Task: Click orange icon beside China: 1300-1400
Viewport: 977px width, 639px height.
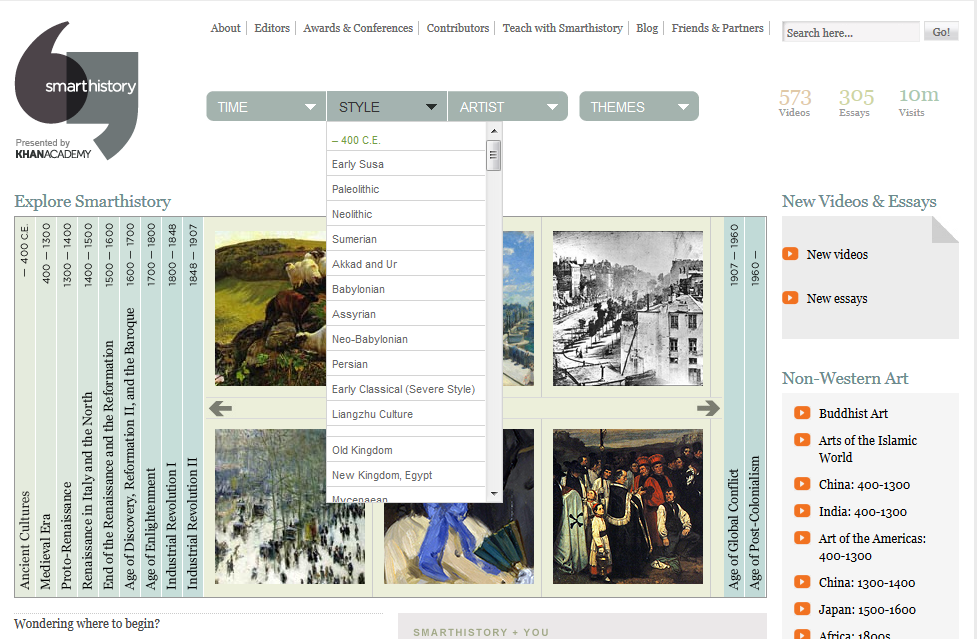Action: click(802, 582)
